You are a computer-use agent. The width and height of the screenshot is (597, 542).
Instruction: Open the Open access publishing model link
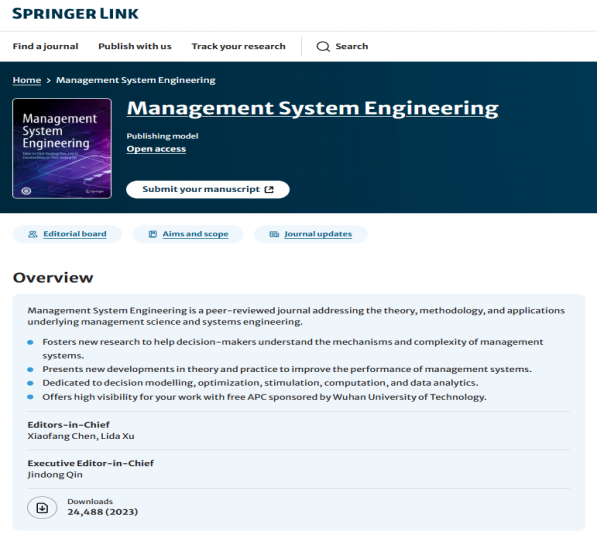[x=156, y=149]
